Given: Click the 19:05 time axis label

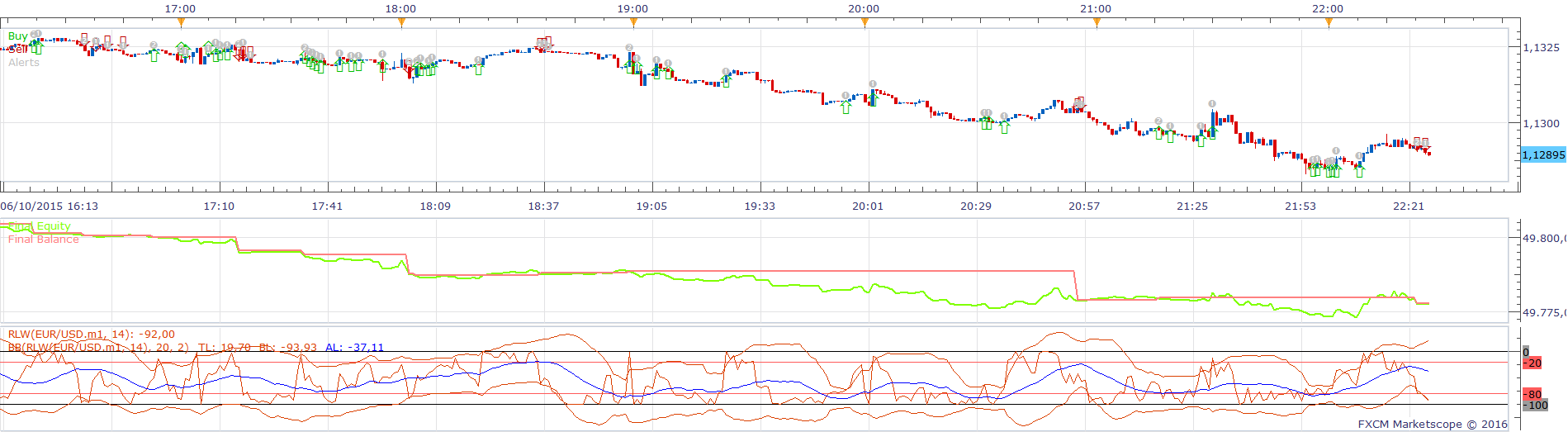Looking at the screenshot, I should pos(652,207).
